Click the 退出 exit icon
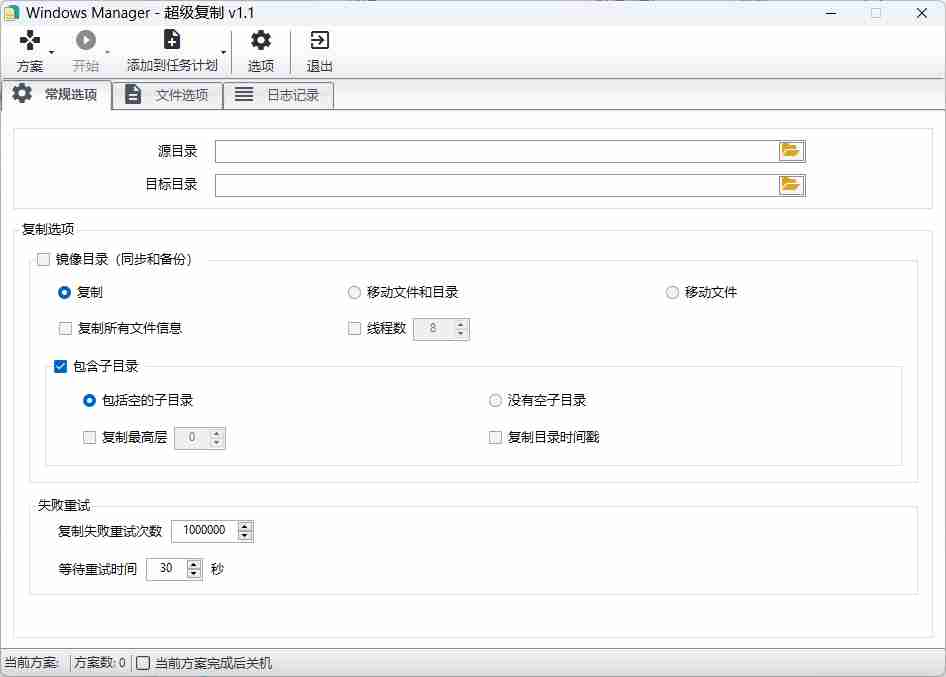 coord(319,41)
